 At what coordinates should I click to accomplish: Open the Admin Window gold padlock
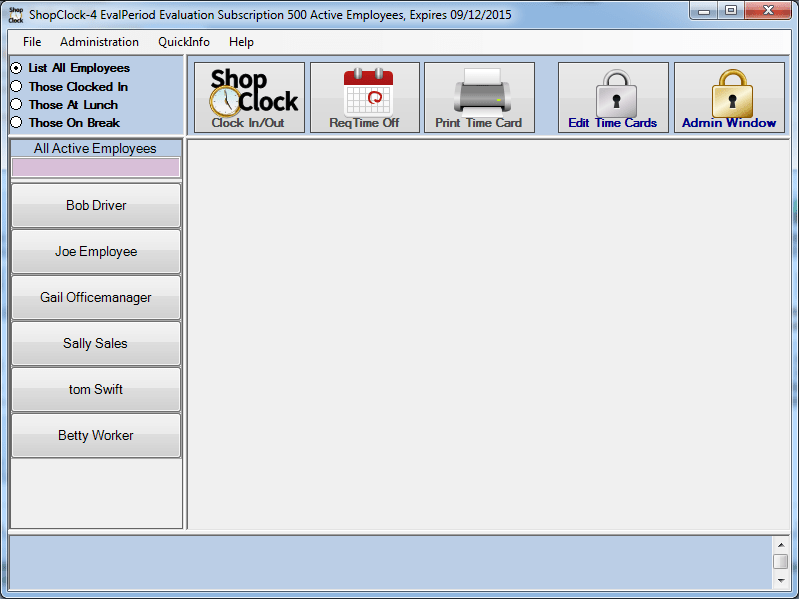click(x=729, y=97)
